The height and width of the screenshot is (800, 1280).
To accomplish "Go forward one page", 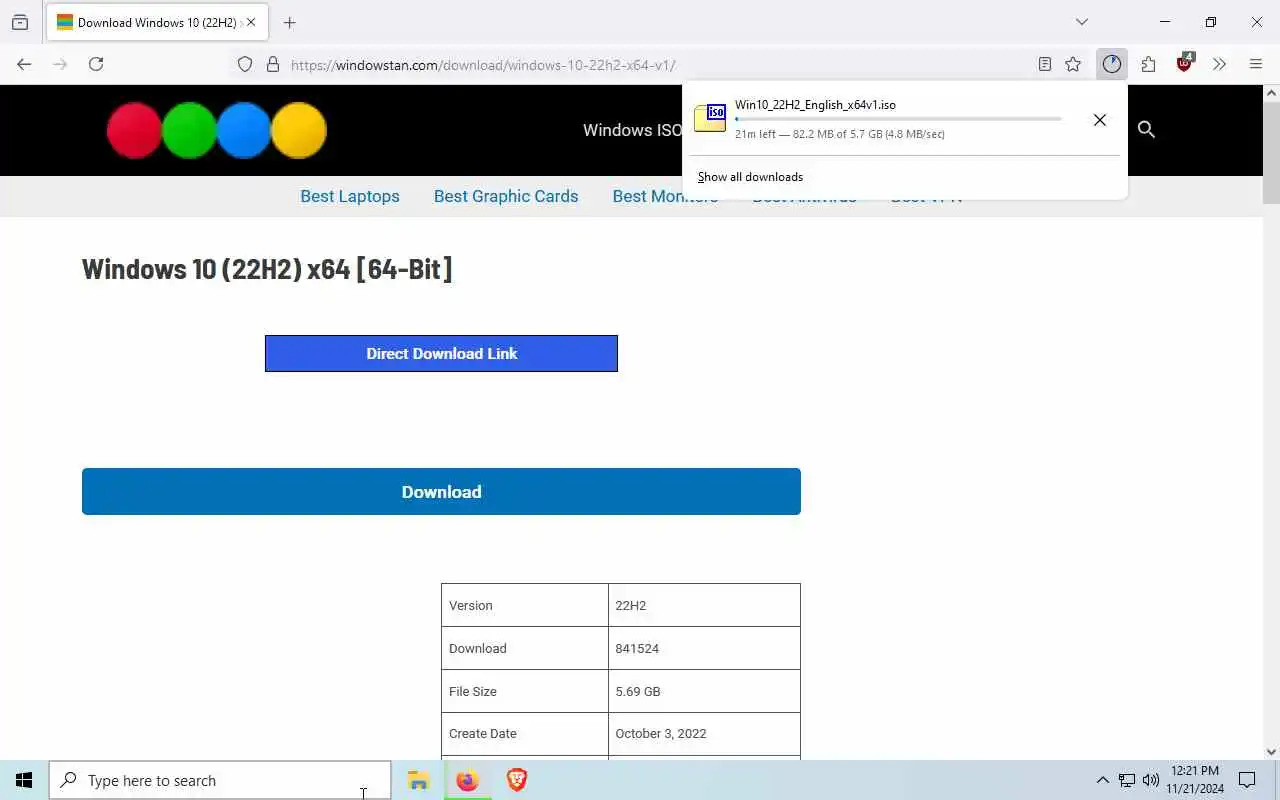I will 60,64.
